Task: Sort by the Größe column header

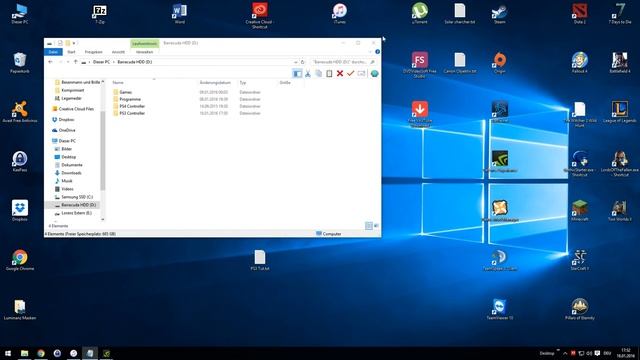Action: coord(285,83)
